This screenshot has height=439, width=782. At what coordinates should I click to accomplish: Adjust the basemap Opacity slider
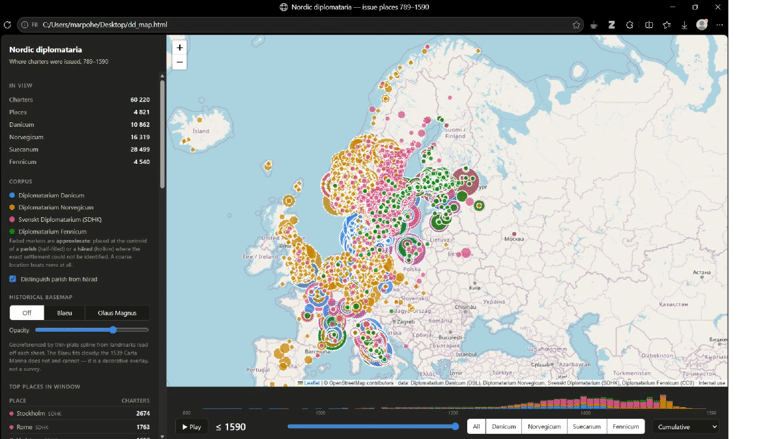(x=92, y=330)
